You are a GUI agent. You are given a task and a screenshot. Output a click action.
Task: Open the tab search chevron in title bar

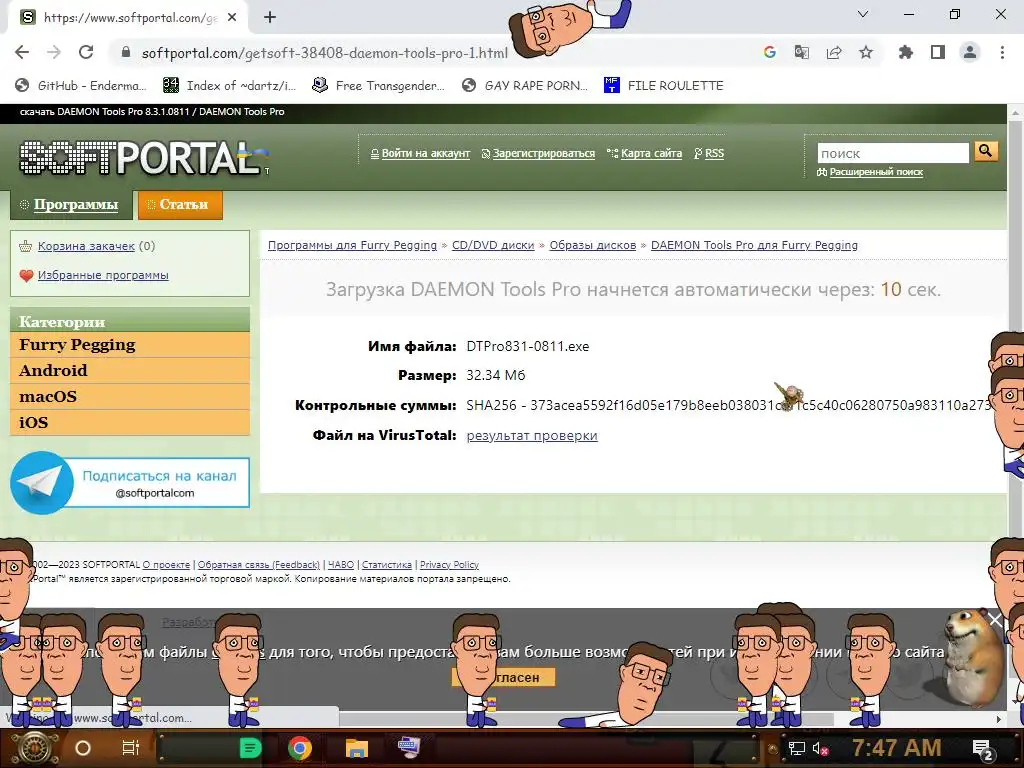[863, 14]
